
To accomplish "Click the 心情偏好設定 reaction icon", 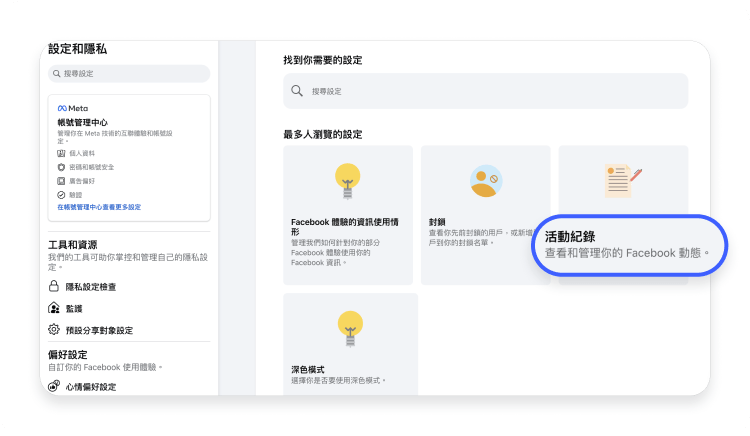I will 54,386.
